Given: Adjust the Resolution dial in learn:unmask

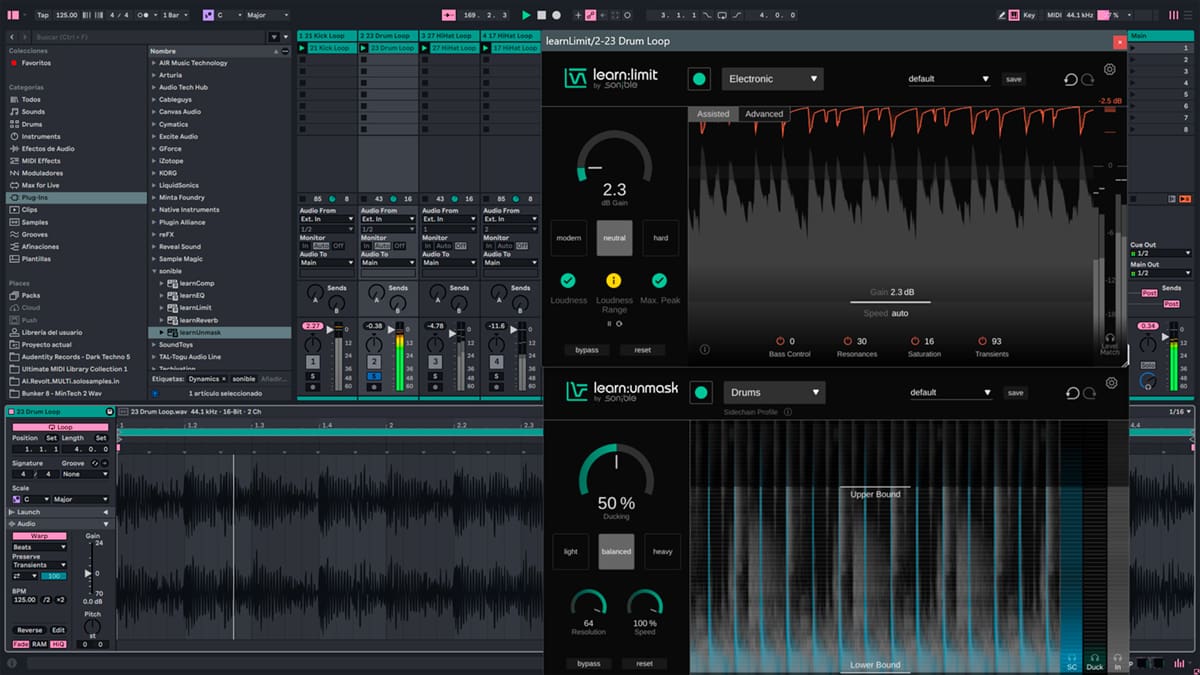Looking at the screenshot, I should [588, 604].
